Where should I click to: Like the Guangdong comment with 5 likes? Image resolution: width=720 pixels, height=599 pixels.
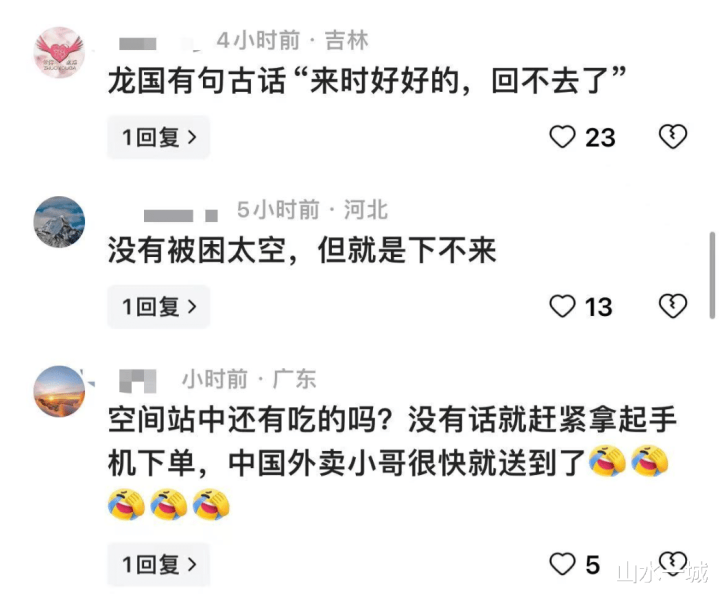[x=562, y=564]
